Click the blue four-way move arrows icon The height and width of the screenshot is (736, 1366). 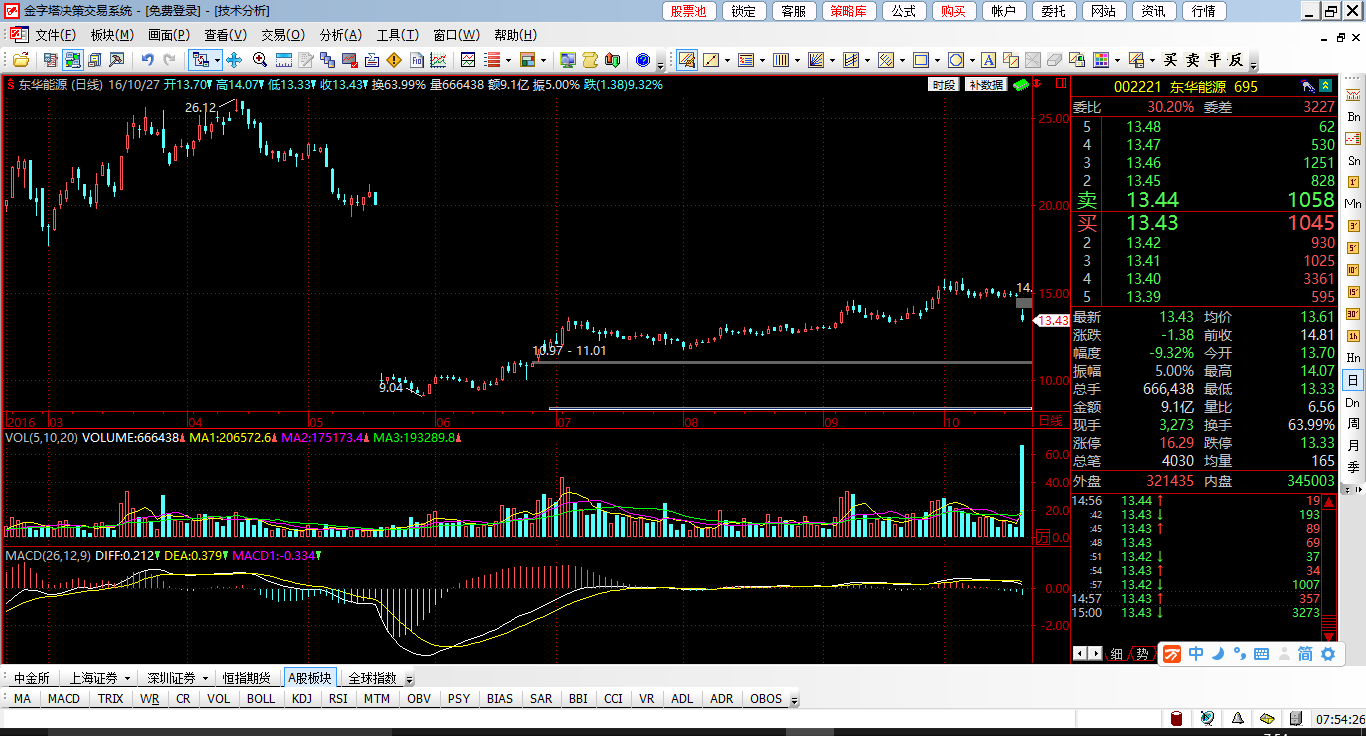tap(235, 60)
